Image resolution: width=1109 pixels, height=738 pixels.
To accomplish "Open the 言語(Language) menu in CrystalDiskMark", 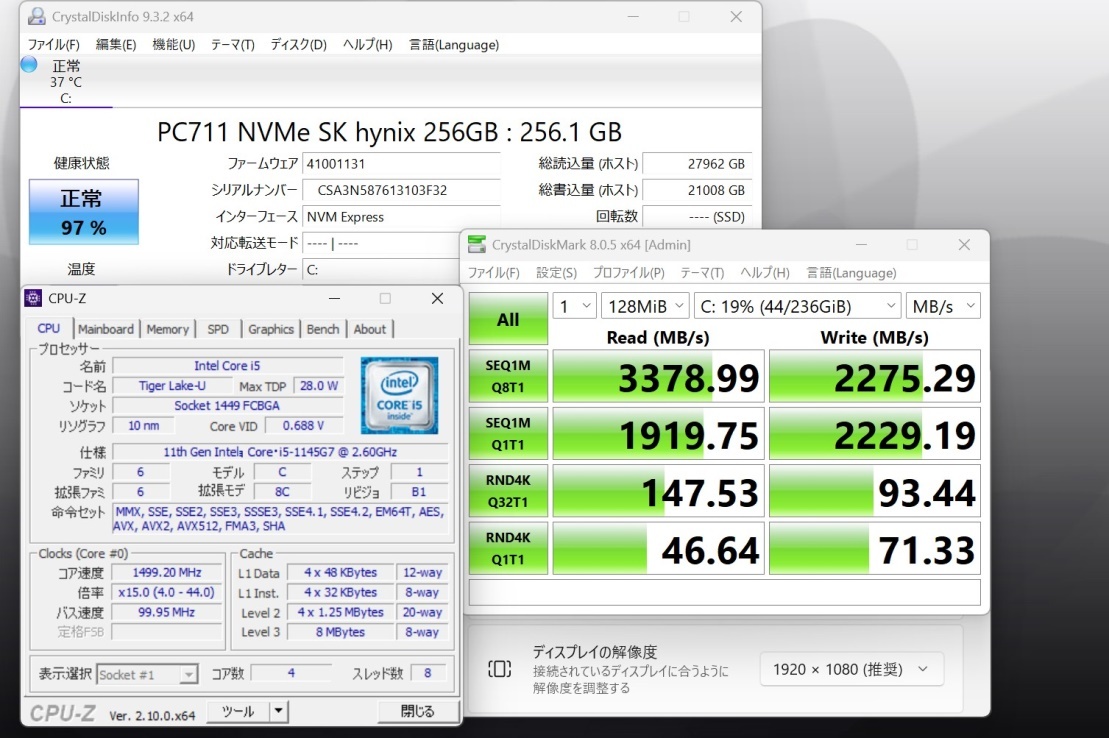I will (852, 272).
